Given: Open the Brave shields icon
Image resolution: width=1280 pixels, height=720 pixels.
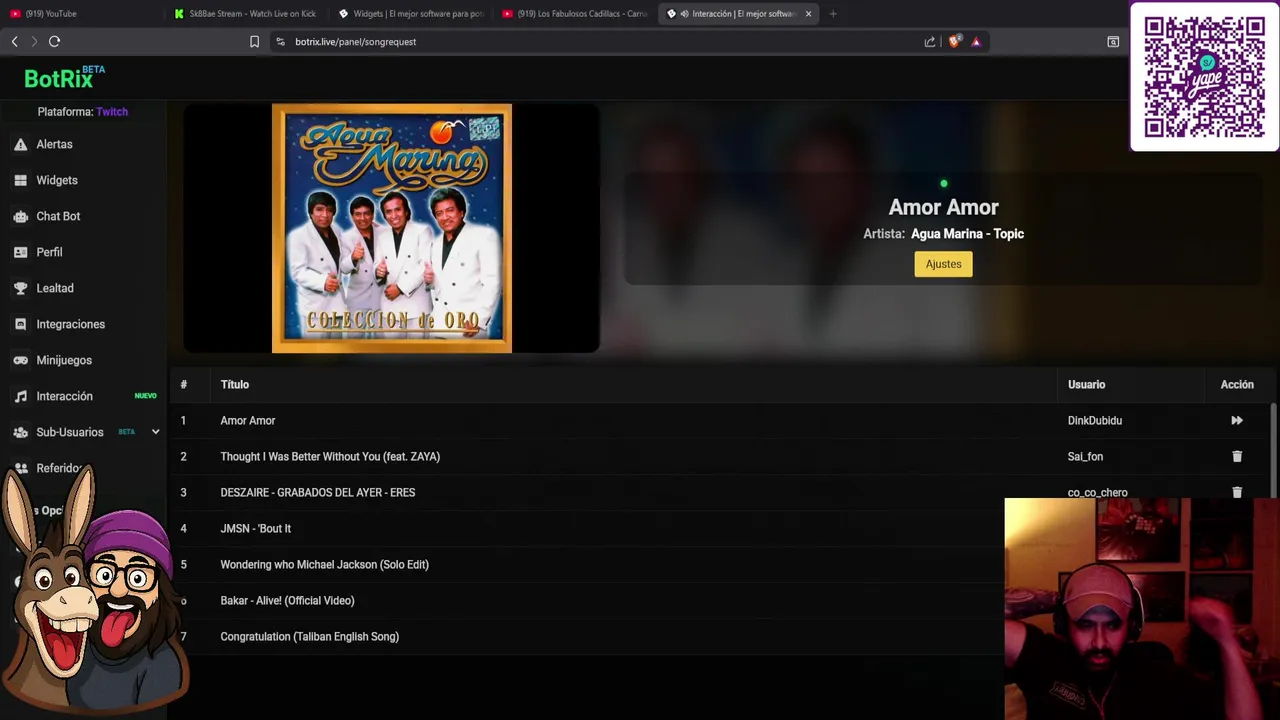Looking at the screenshot, I should (x=954, y=41).
